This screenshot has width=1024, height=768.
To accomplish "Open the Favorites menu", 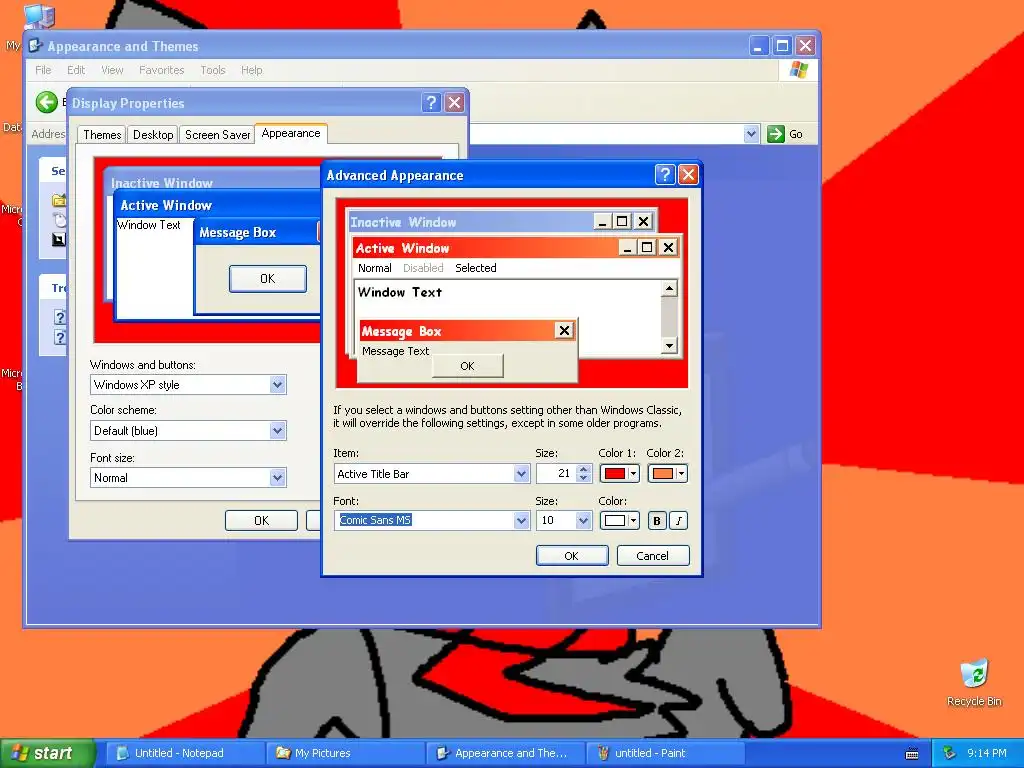I will point(161,70).
